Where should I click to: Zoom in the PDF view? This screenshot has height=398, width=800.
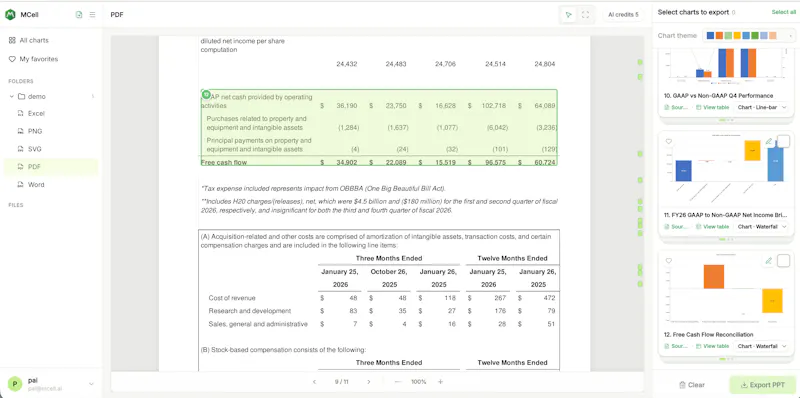click(x=440, y=382)
